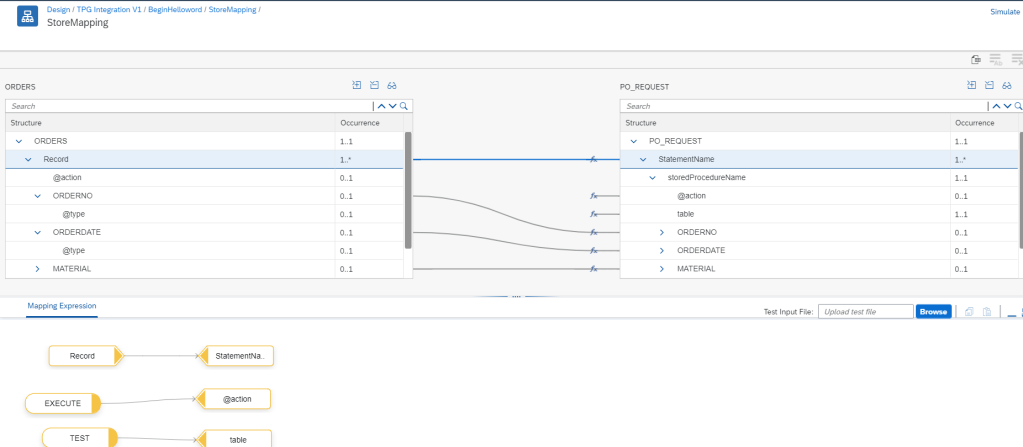Click second icon above ORDERS source tree
Viewport: 1023px width, 447px height.
374,86
